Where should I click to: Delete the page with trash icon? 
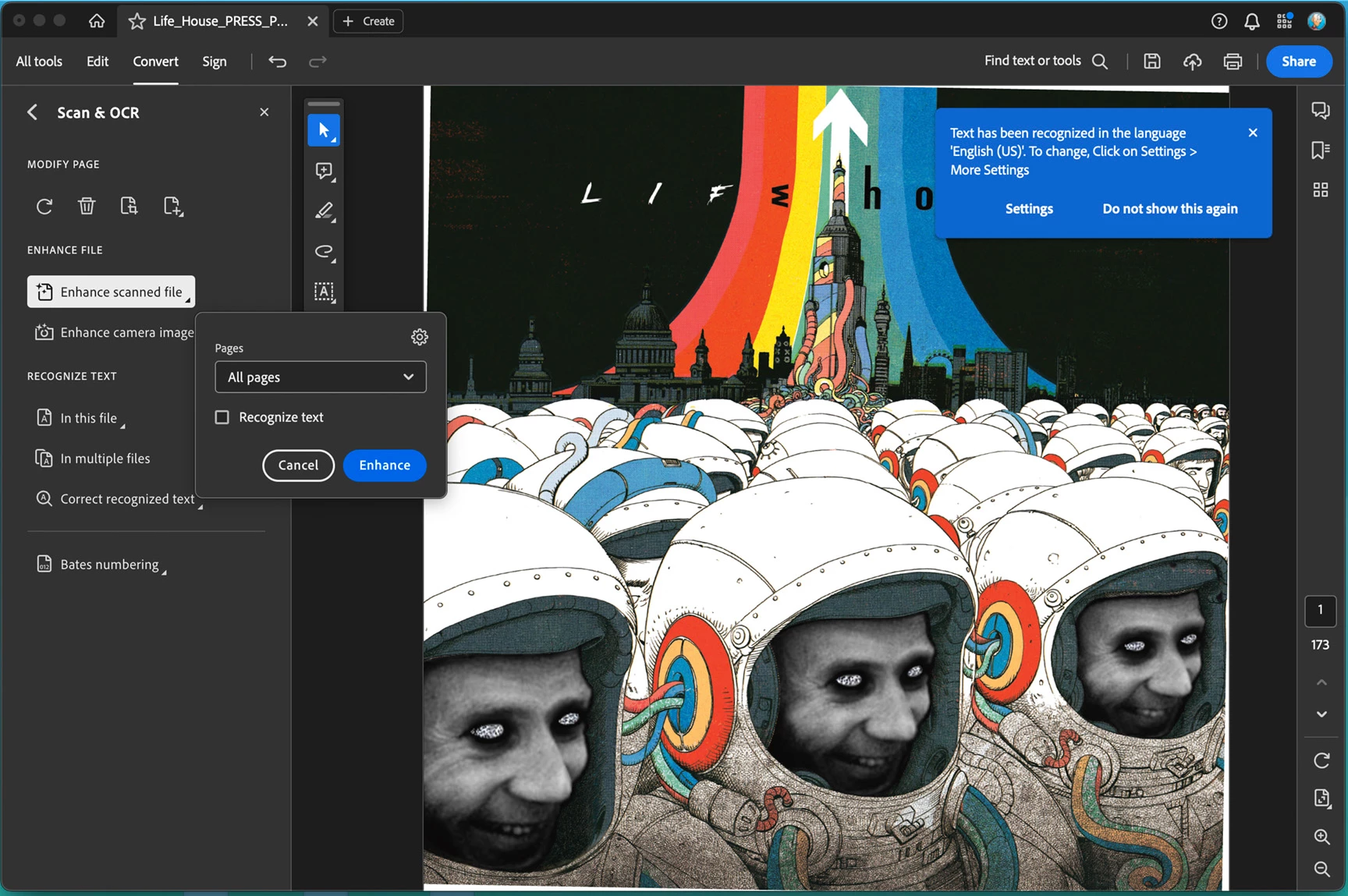coord(87,206)
